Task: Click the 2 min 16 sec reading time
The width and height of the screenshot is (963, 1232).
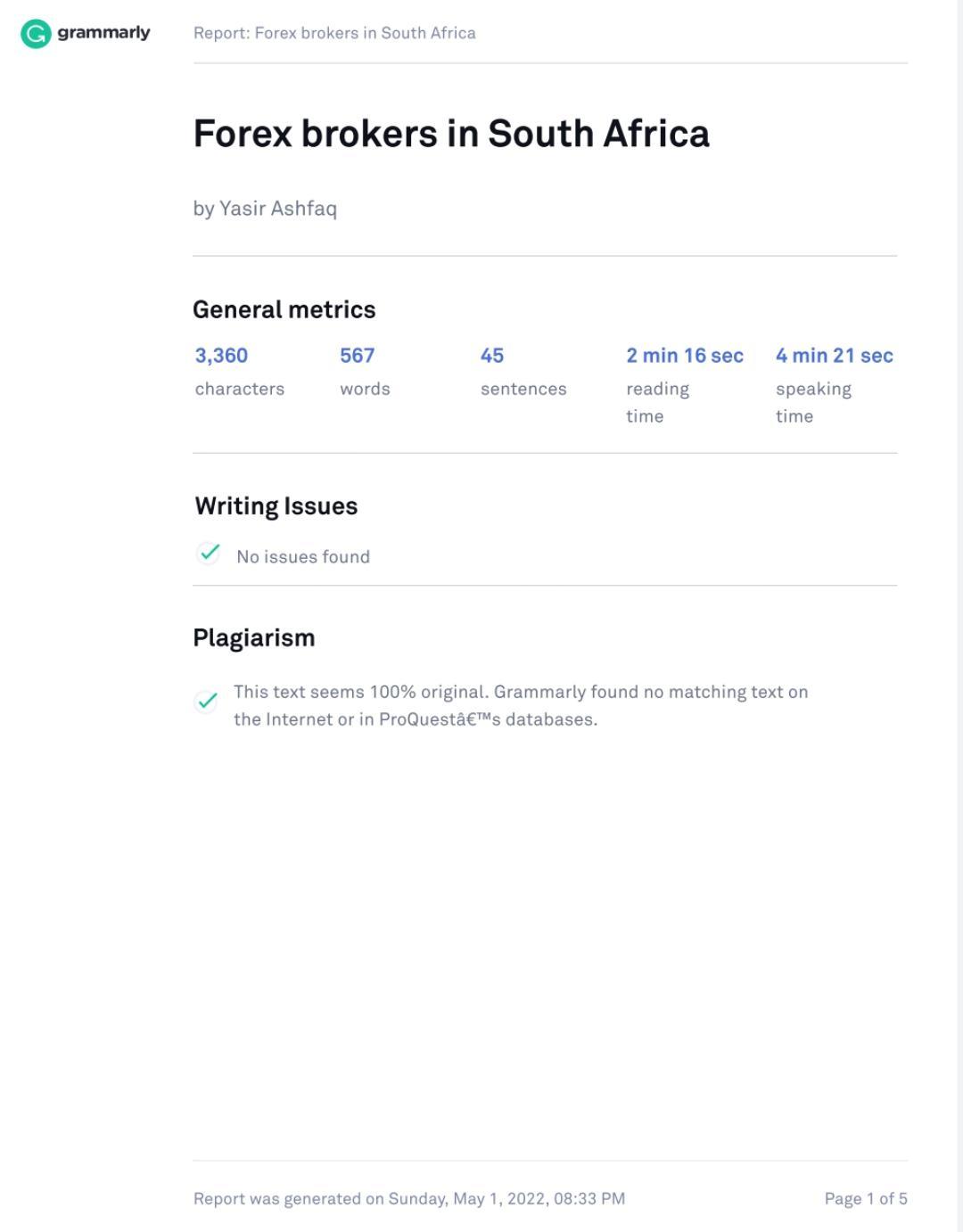Action: point(684,356)
